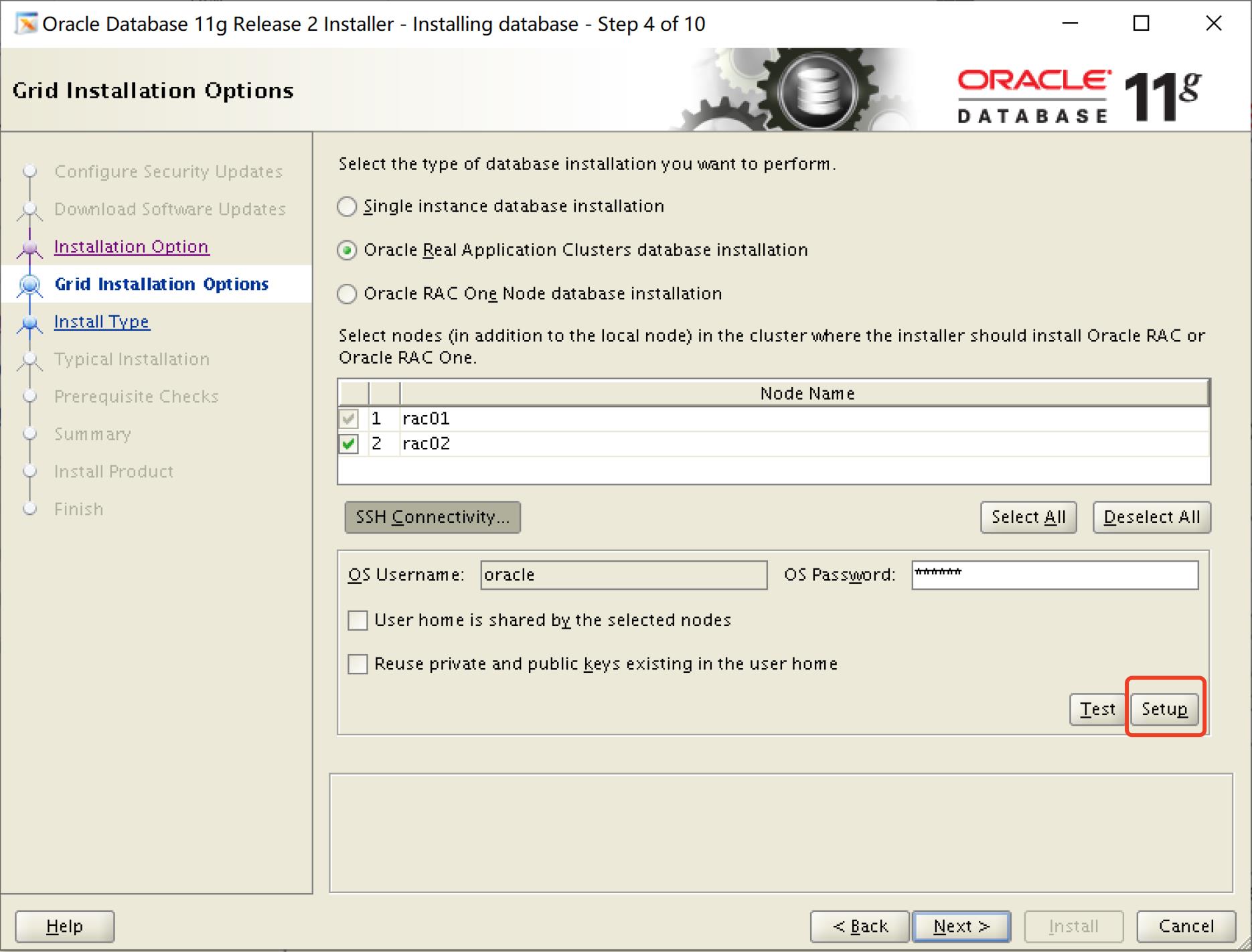Open the Help button
Viewport: 1252px width, 952px height.
[x=65, y=926]
